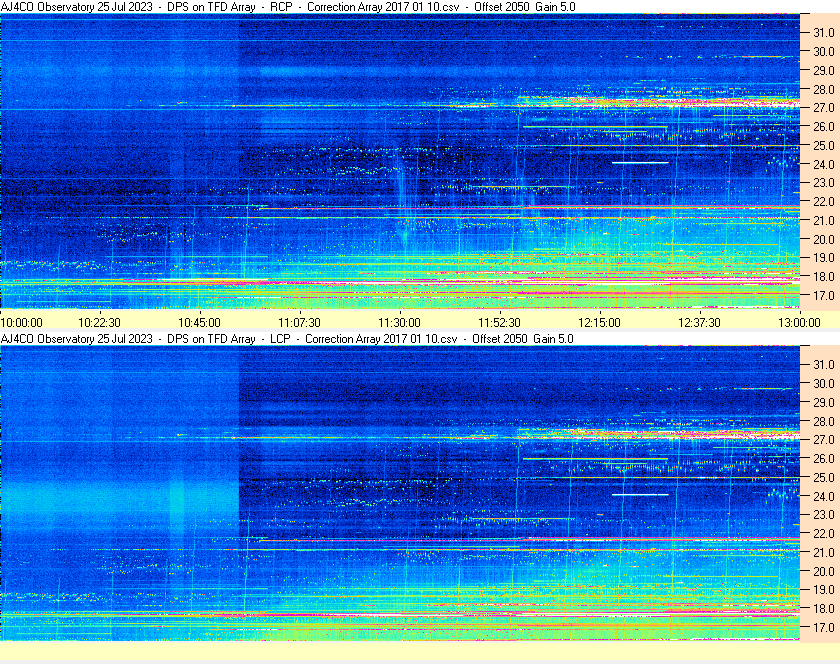
Task: Click the RCP spectrogram title text
Action: [288, 7]
